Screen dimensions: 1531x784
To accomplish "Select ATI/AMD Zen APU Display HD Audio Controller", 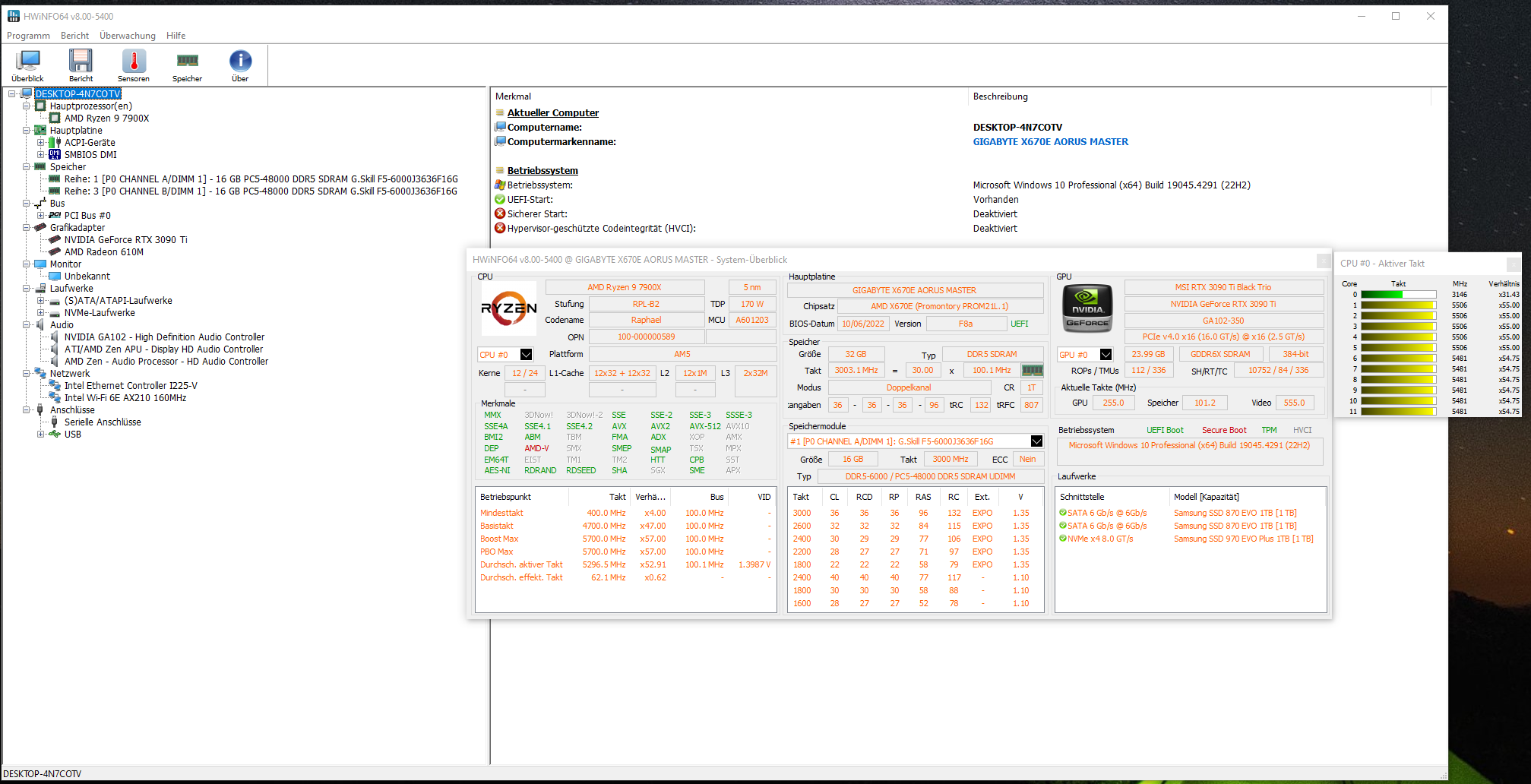I will (x=163, y=349).
